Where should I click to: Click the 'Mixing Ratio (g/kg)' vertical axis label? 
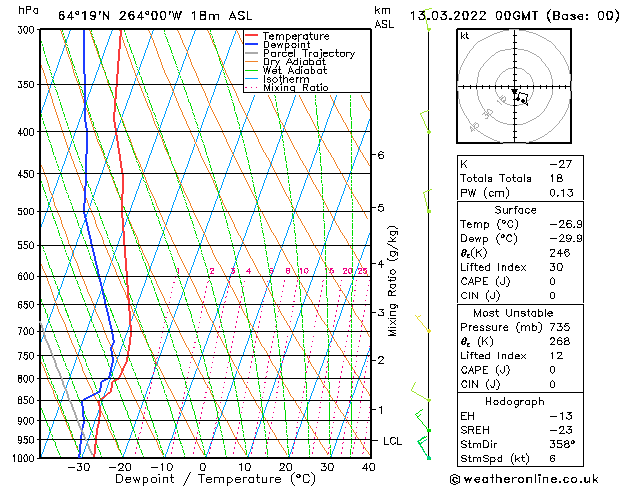392,281
